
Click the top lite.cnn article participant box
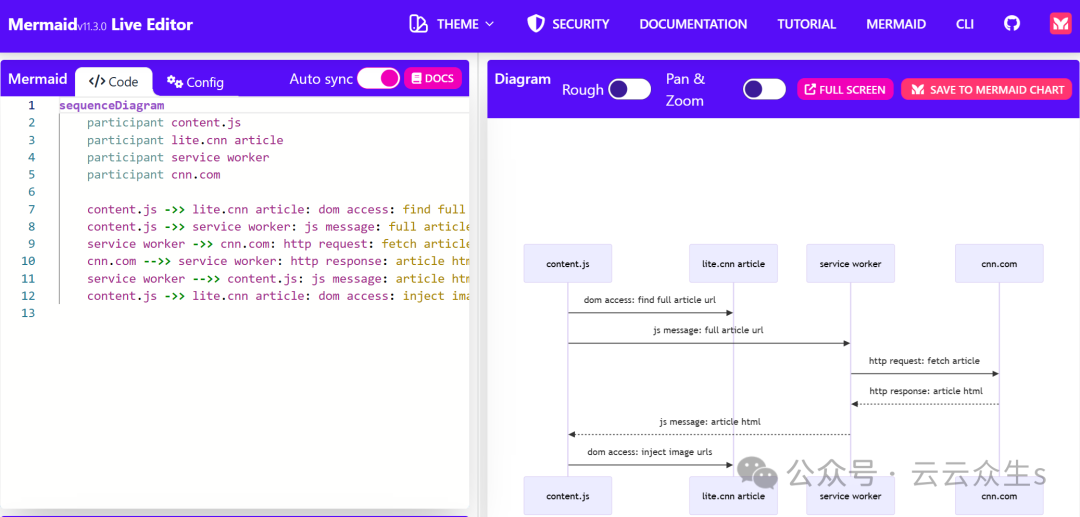tap(734, 263)
